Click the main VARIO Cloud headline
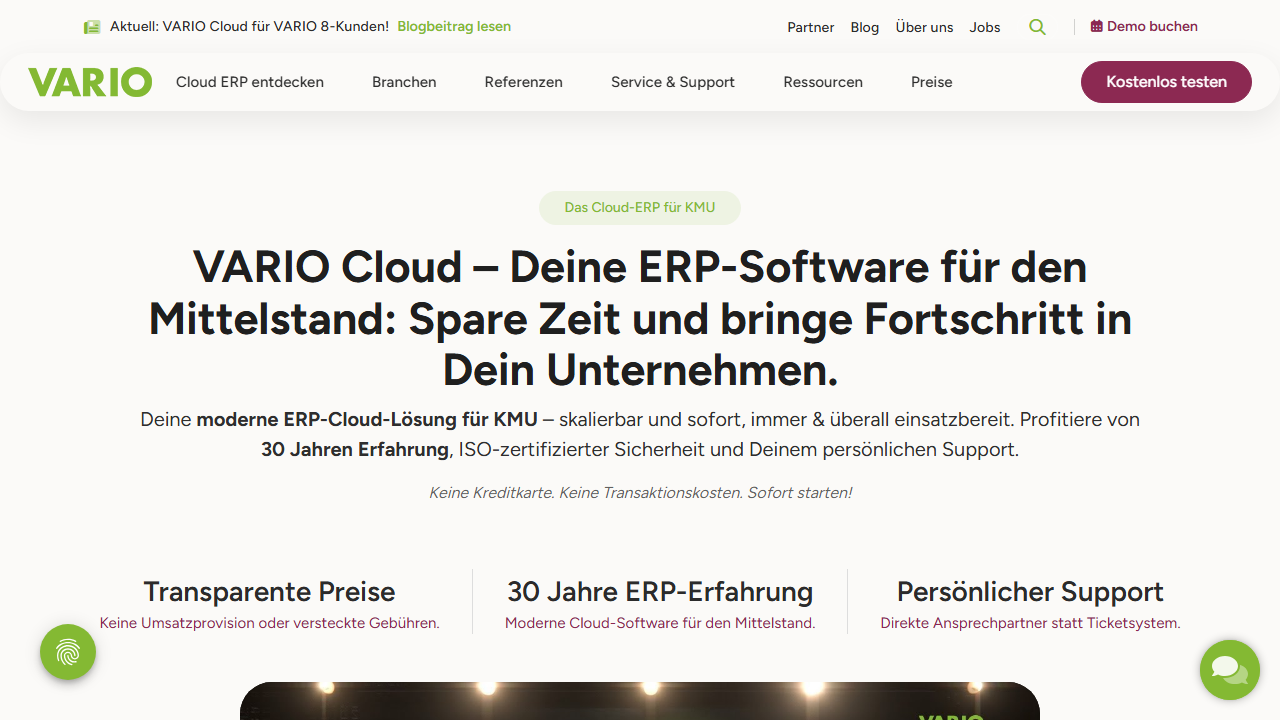This screenshot has width=1280, height=720. coord(640,319)
